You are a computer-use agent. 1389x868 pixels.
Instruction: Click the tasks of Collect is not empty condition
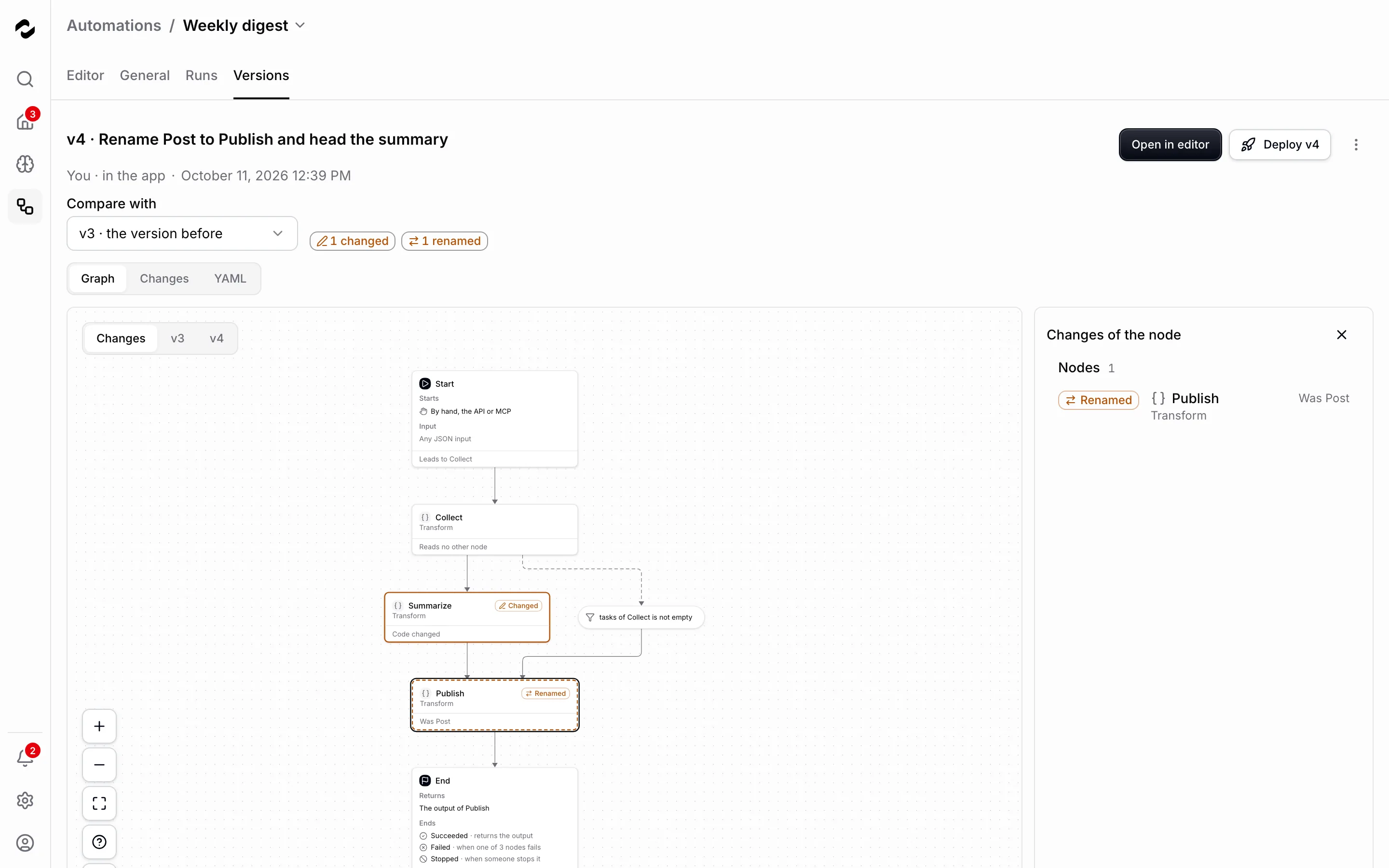pyautogui.click(x=641, y=617)
